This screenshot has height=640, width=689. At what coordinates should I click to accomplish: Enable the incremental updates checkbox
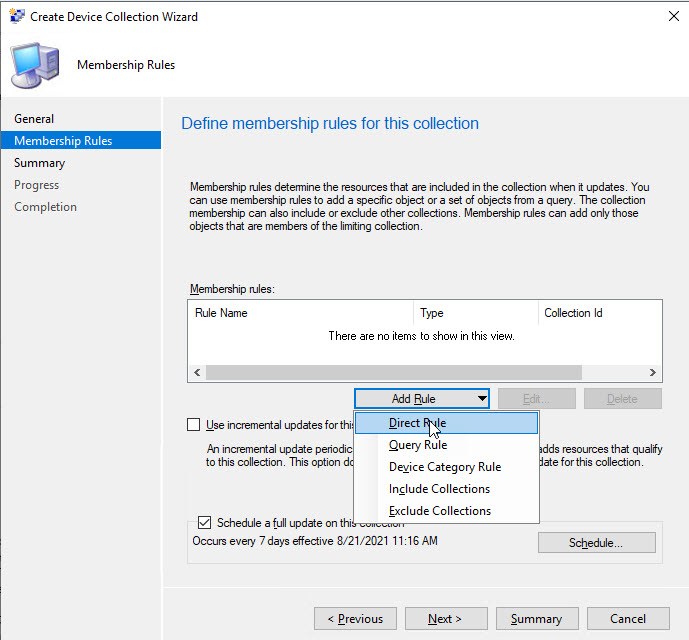[194, 424]
